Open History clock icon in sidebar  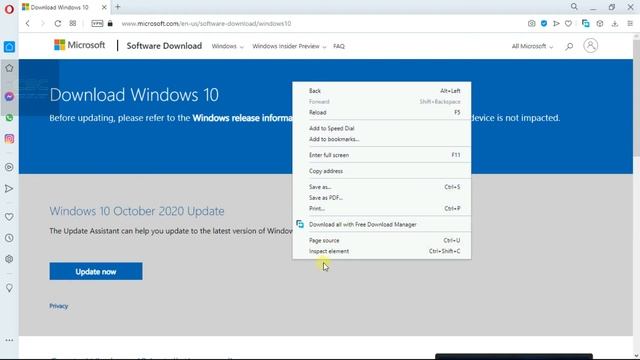[9, 238]
